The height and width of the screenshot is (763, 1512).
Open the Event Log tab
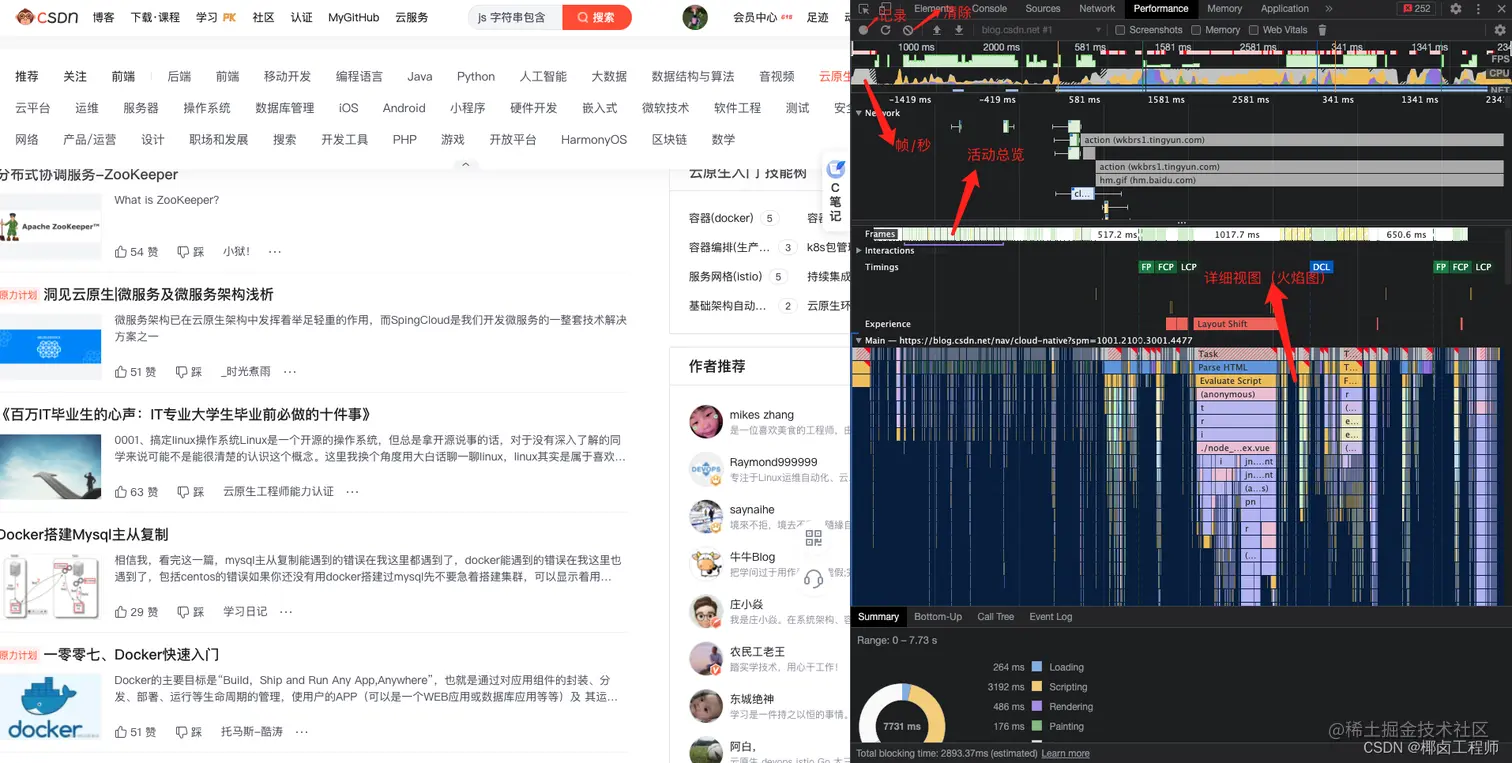point(1050,617)
